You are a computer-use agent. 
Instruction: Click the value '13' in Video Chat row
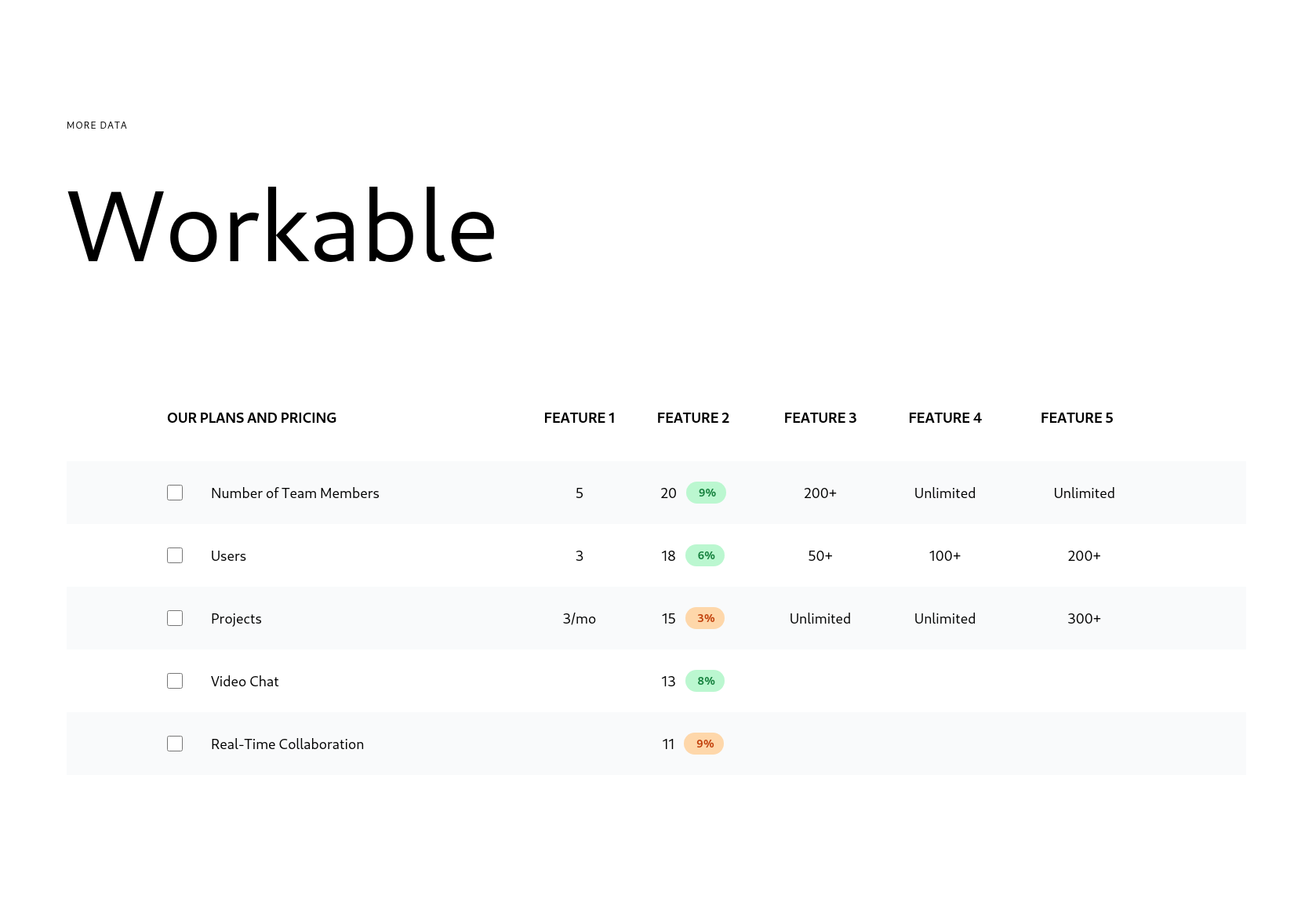668,682
